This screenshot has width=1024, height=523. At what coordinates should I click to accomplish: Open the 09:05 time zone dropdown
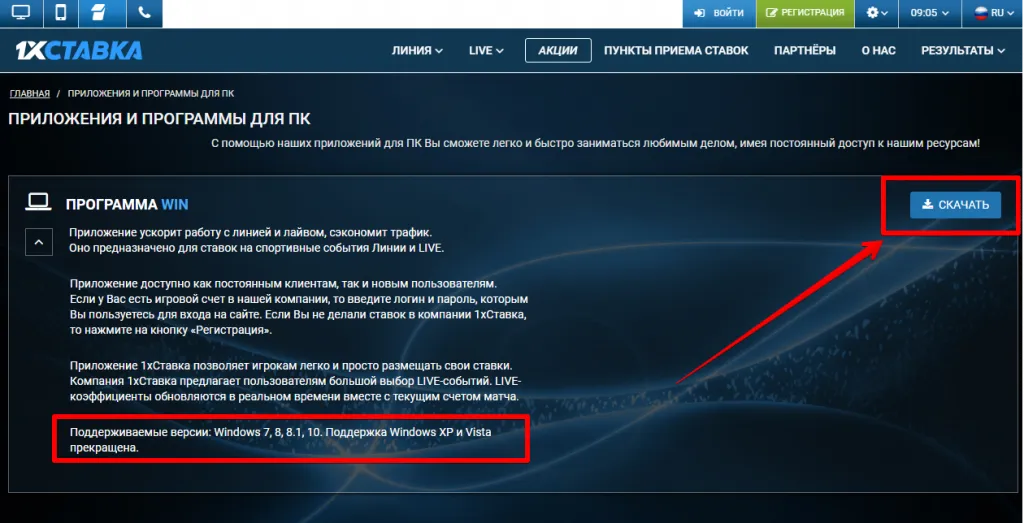tap(930, 13)
